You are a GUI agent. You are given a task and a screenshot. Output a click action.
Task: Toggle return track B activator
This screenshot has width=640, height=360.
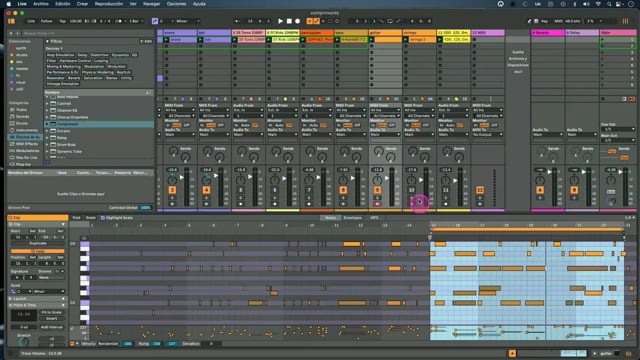(x=574, y=190)
